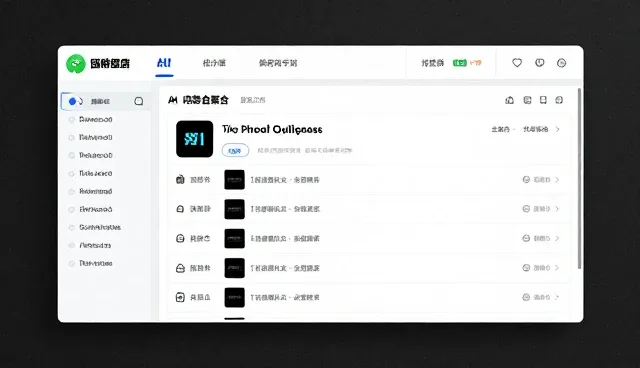Select the radio of the third sidebar item
The image size is (640, 368).
click(72, 137)
